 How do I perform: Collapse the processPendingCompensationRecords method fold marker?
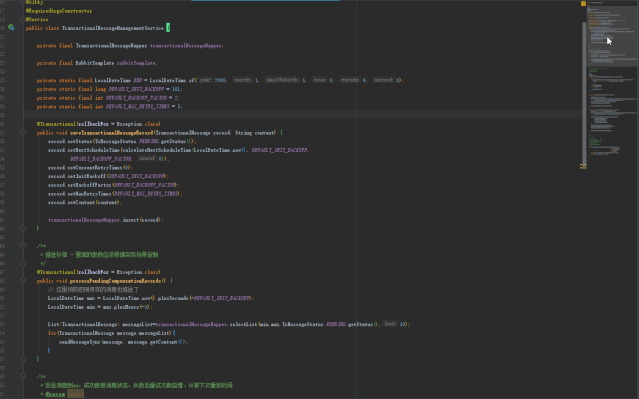23,281
